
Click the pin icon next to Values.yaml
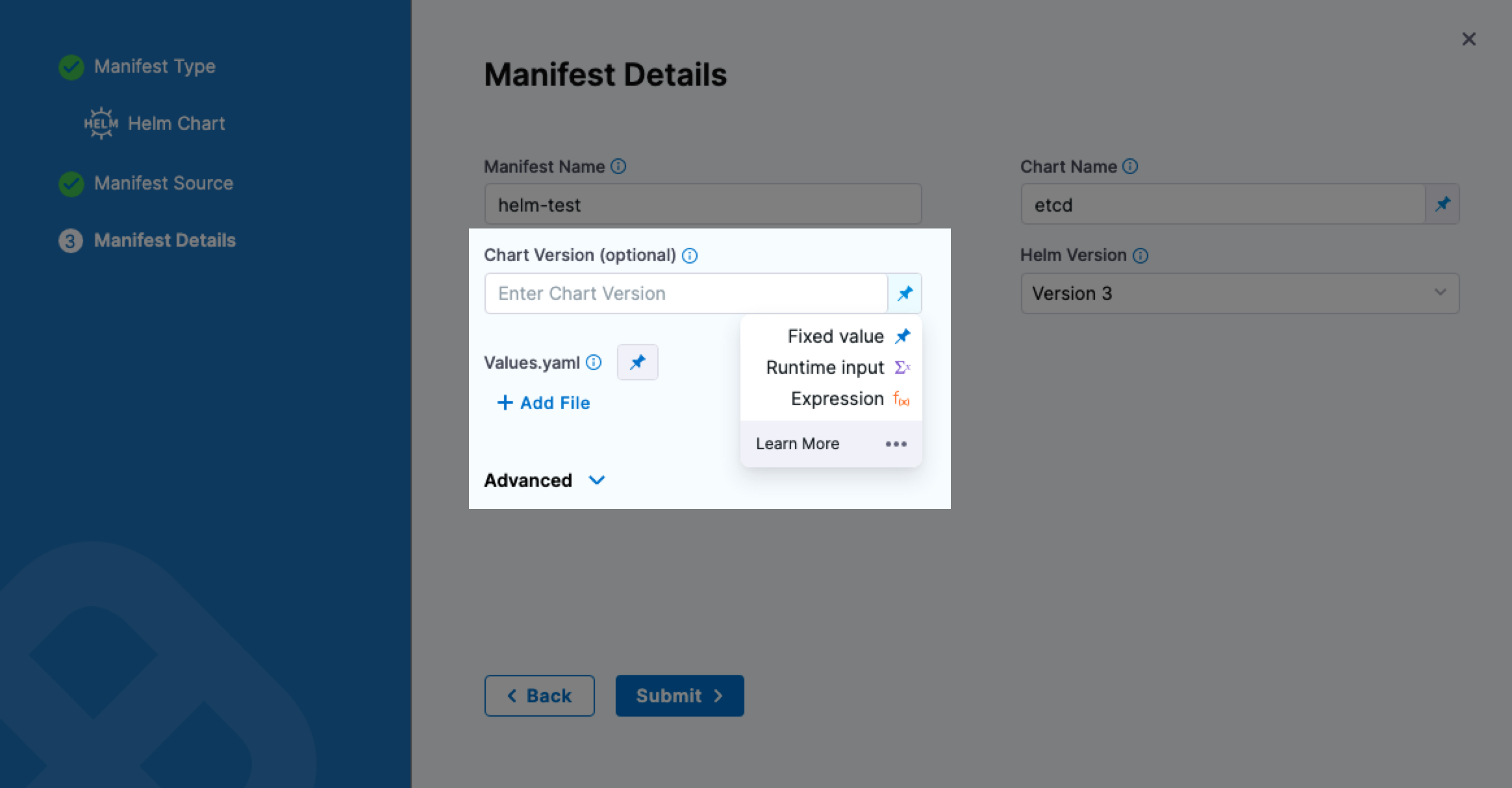pyautogui.click(x=637, y=362)
